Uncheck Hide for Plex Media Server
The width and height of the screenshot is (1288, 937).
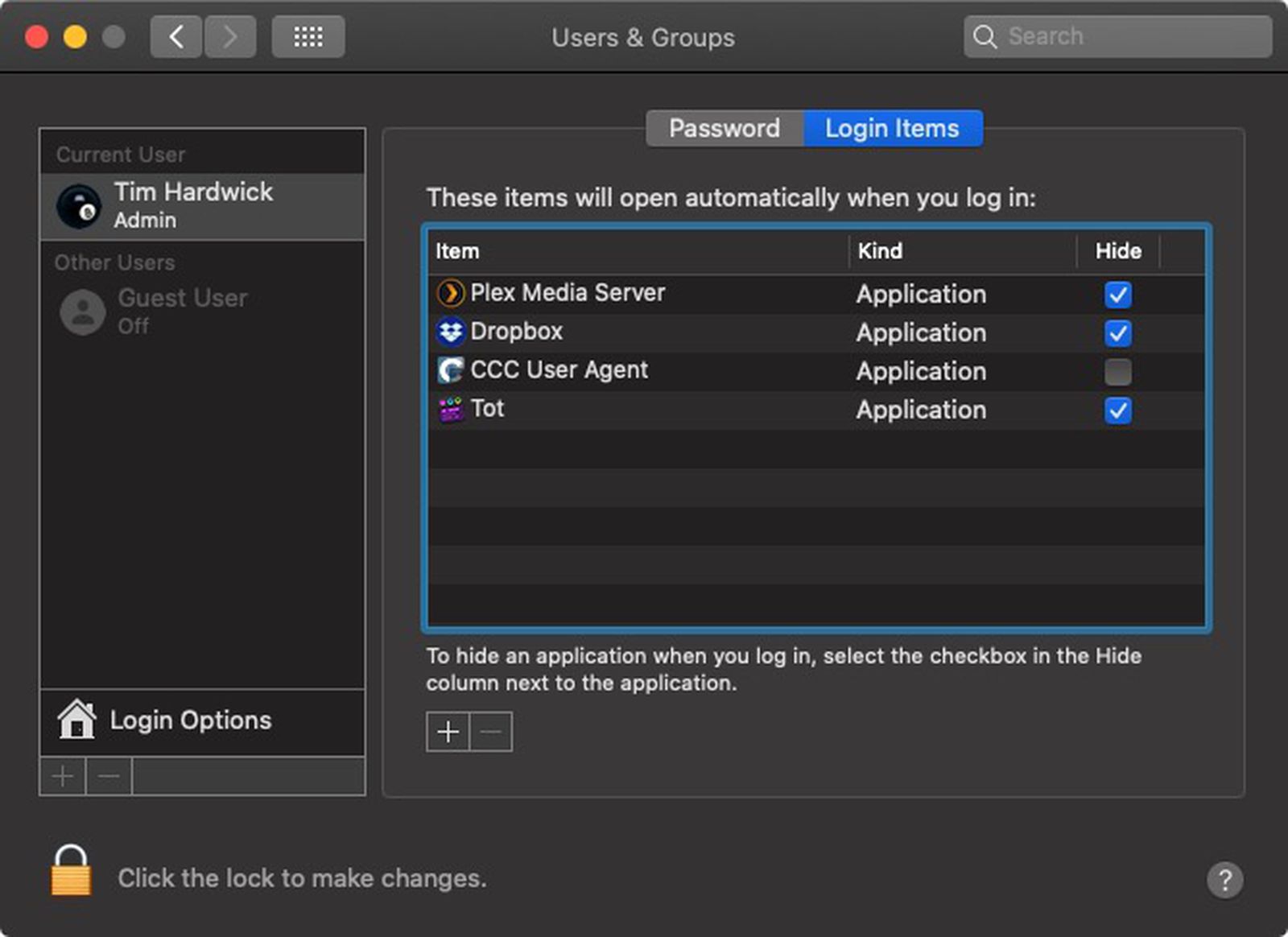point(1120,295)
